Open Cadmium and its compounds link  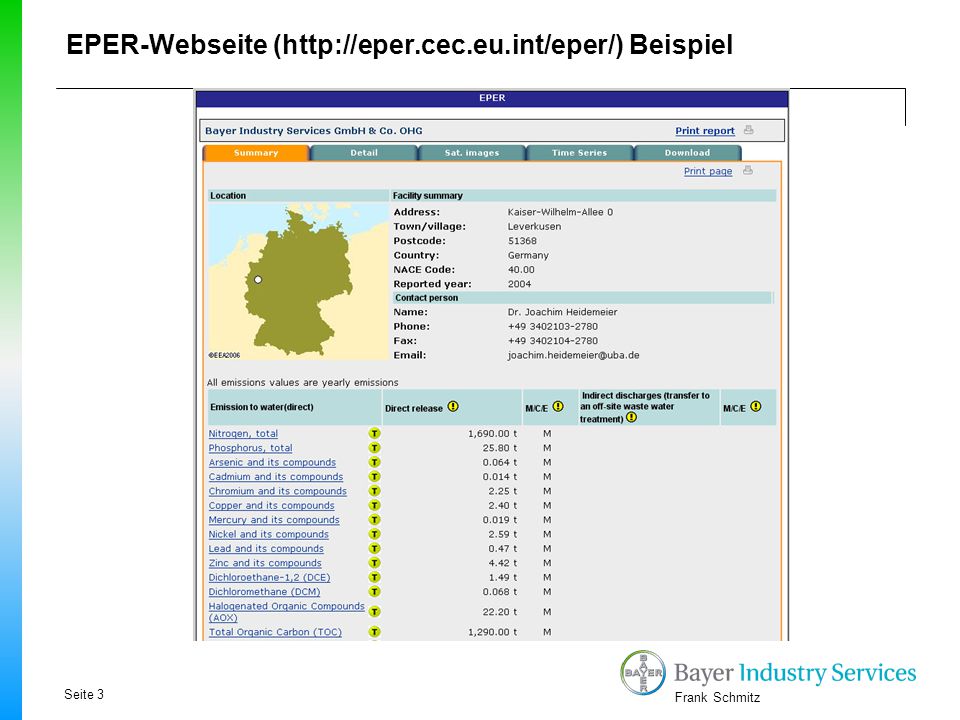(x=276, y=476)
